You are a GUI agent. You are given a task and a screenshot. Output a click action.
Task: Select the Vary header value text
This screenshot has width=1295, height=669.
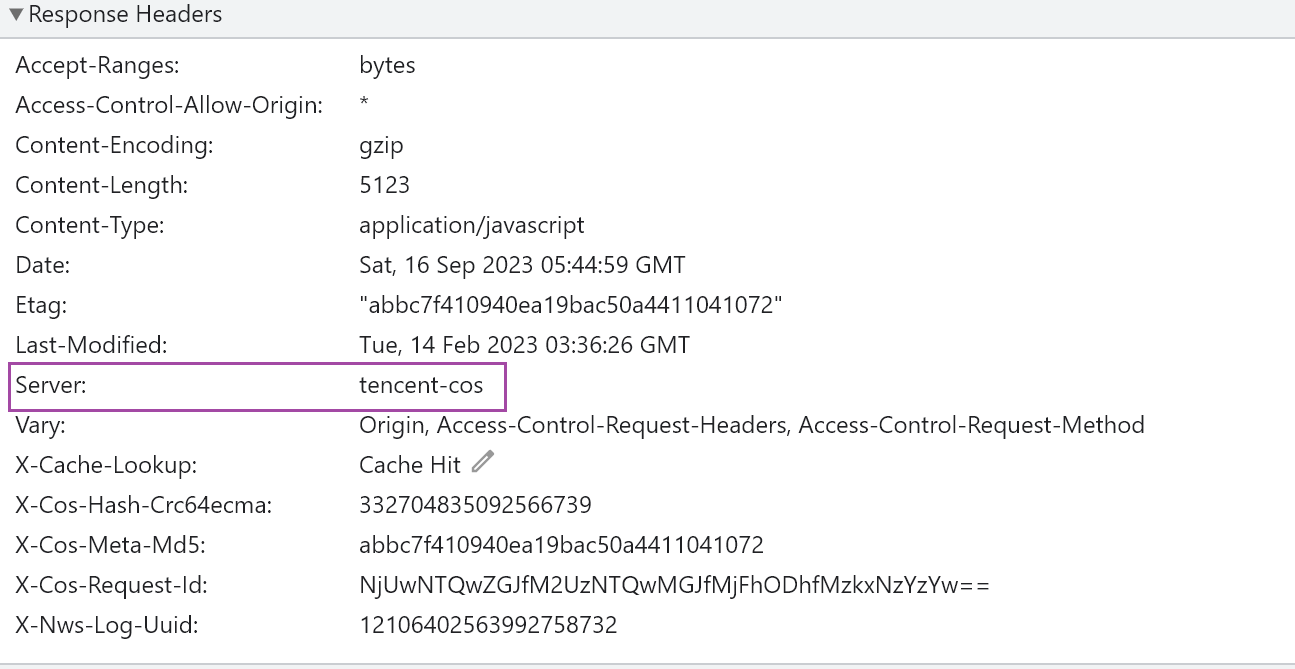[x=751, y=426]
